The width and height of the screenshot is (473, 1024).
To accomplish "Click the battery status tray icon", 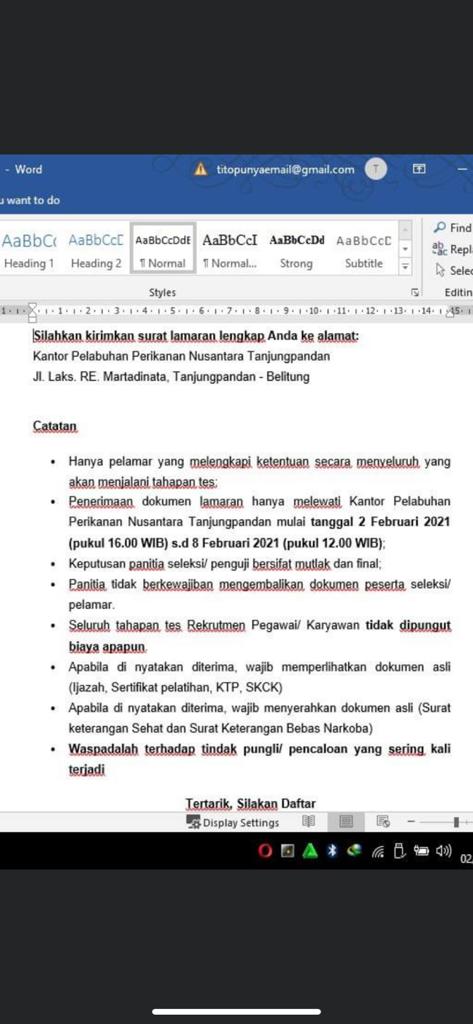I will (x=421, y=850).
